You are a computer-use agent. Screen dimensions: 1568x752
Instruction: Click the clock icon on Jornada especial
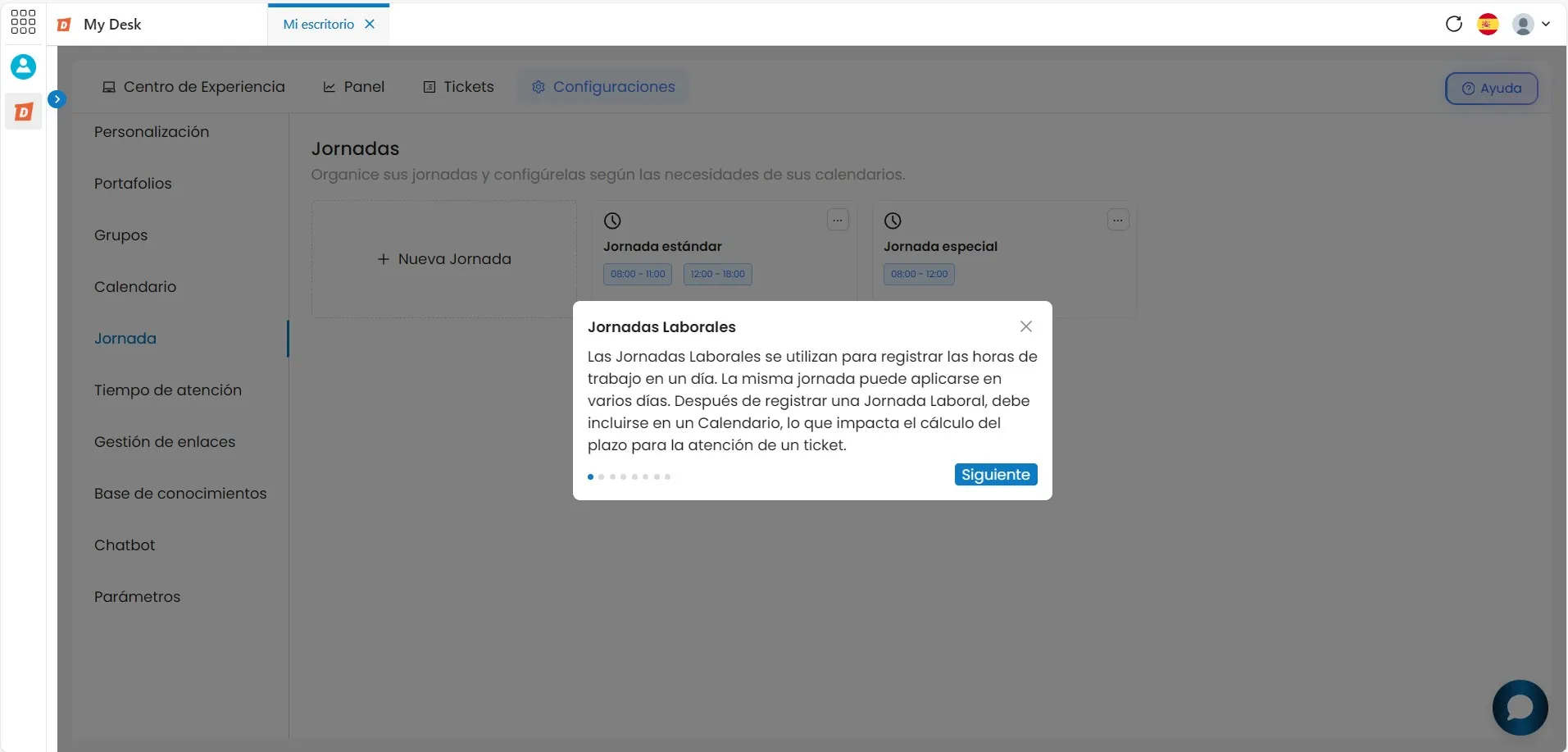coord(893,221)
